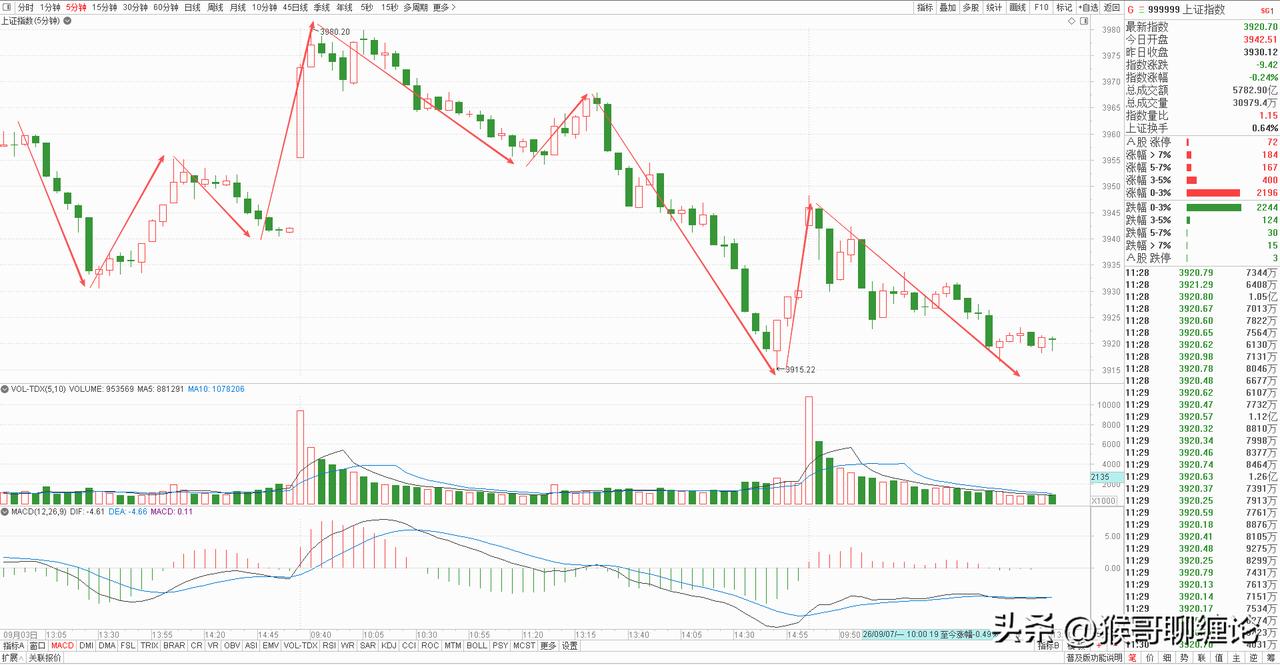Open 设置 indicator settings

569,645
